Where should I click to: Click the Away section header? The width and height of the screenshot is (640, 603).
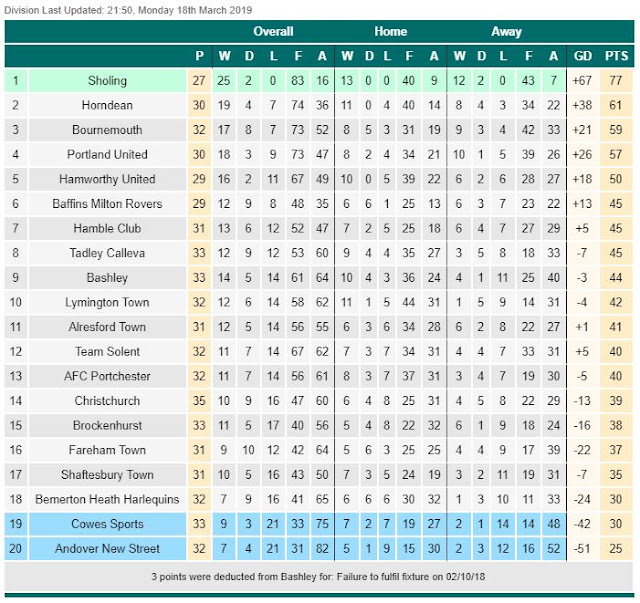(506, 31)
